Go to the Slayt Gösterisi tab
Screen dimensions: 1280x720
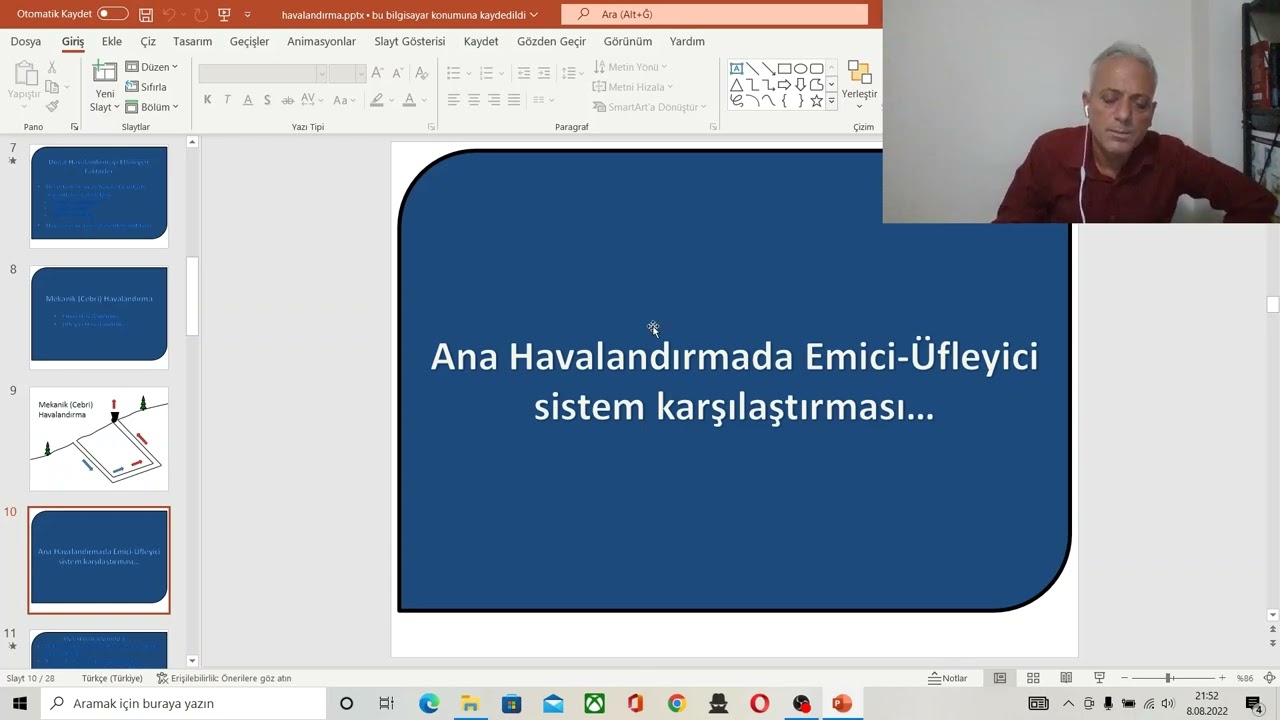(409, 41)
